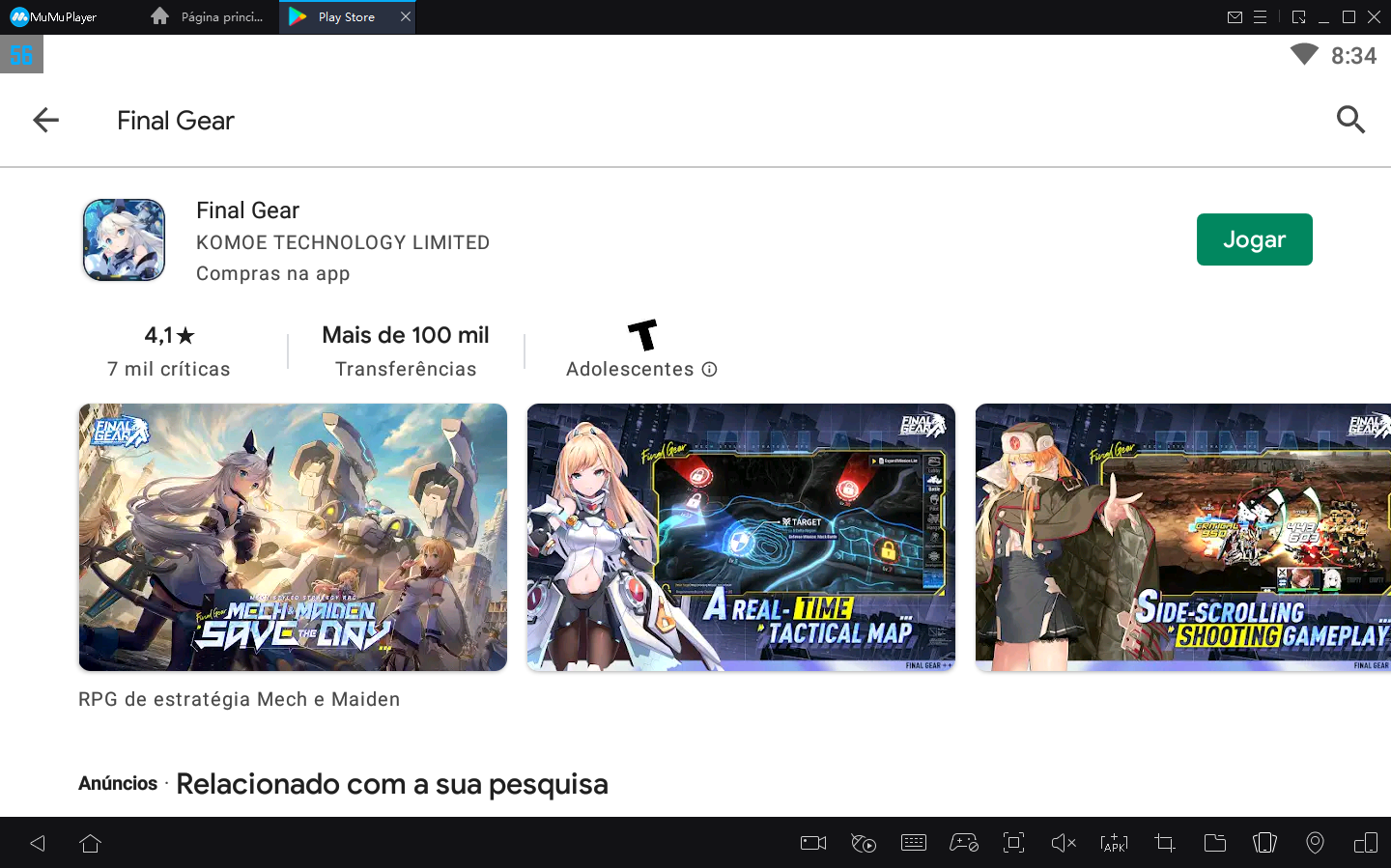Open the operation recorder (macro) tool
1391x868 pixels.
(864, 842)
